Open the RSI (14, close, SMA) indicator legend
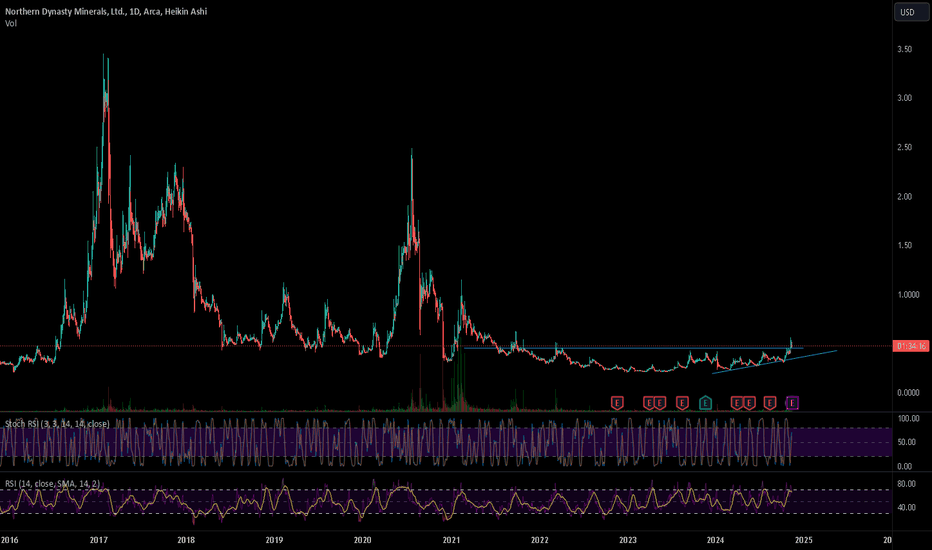932x550 pixels. click(52, 483)
